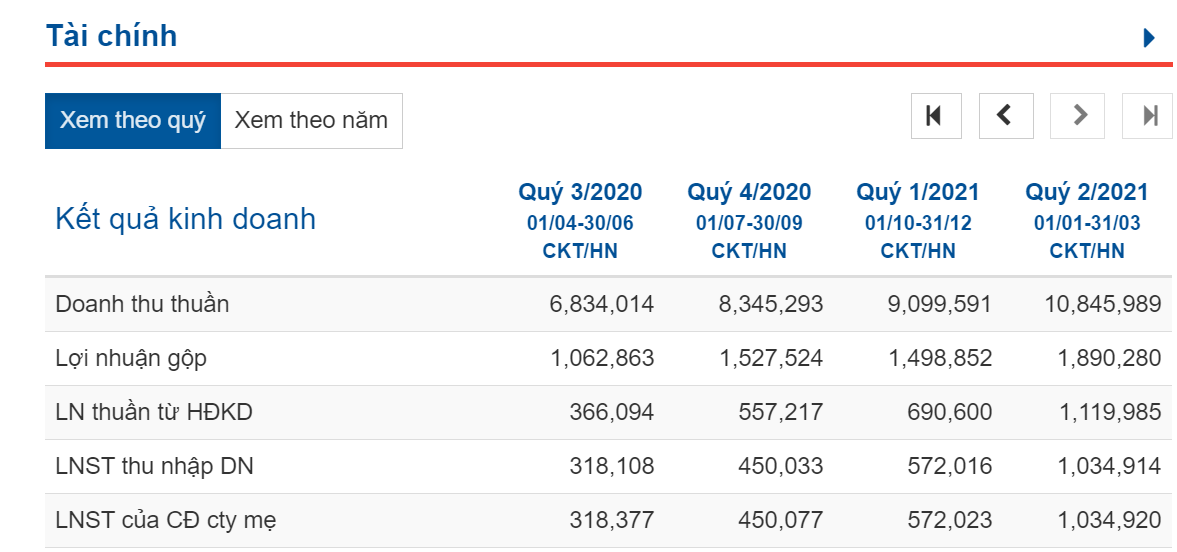1177x552 pixels.
Task: Switch to Xem theo quý tab
Action: (x=132, y=121)
